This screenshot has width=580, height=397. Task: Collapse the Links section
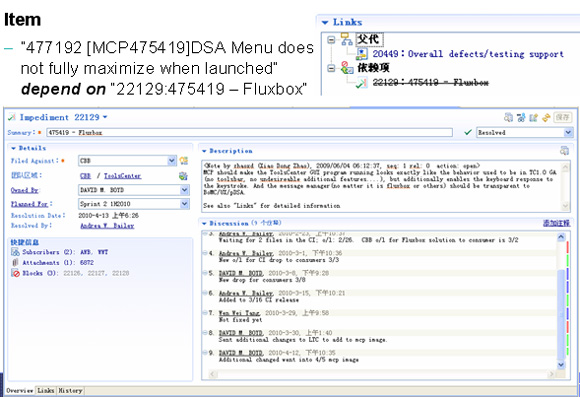[325, 23]
